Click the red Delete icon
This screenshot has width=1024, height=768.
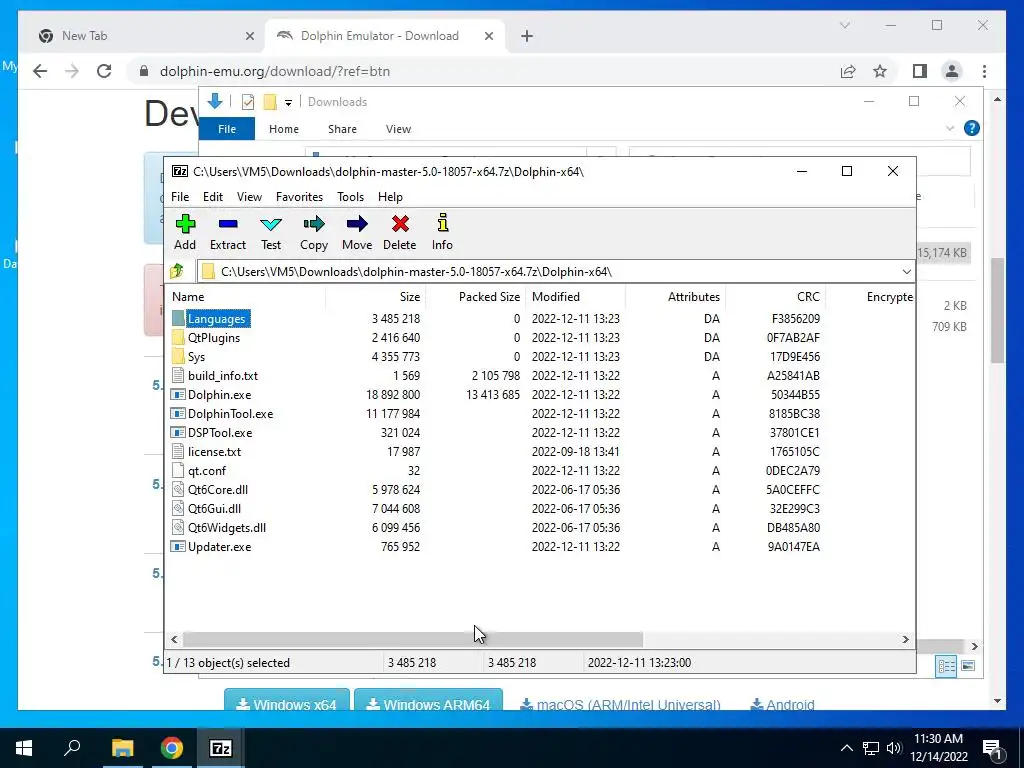point(400,224)
